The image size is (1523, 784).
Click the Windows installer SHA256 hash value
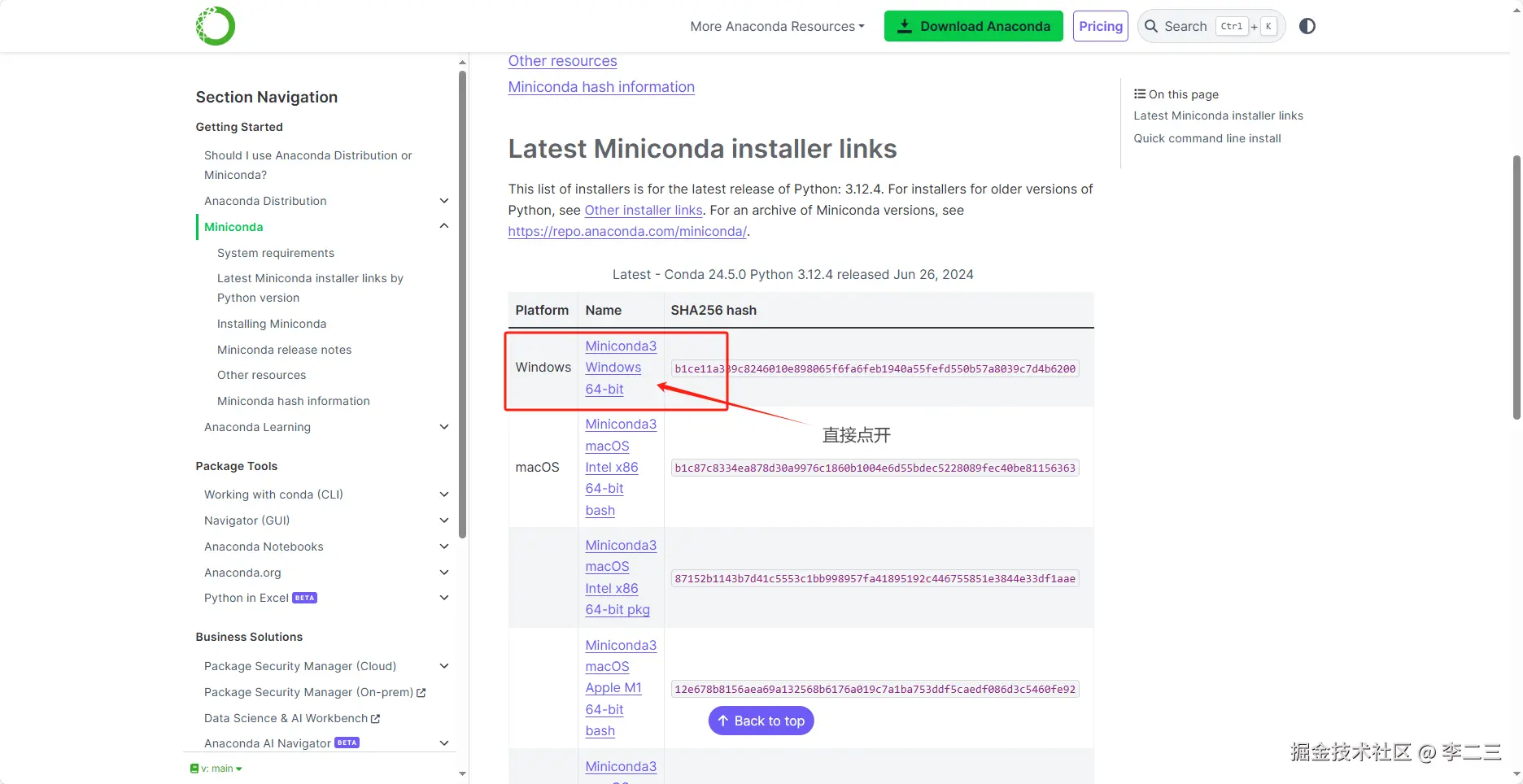coord(875,368)
